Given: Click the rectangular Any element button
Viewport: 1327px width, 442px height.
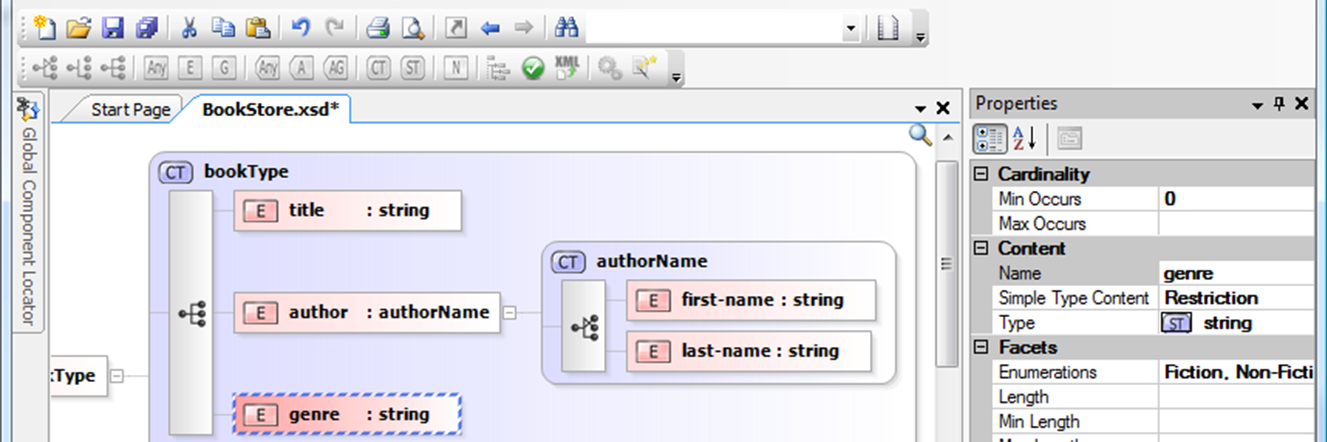Looking at the screenshot, I should (156, 68).
